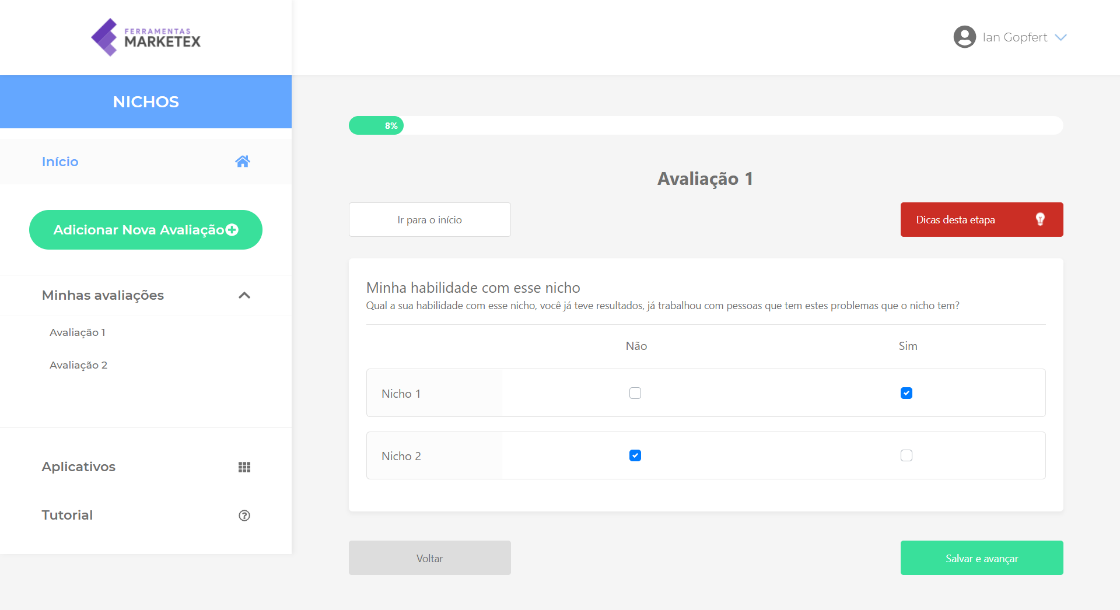Click the plus icon on Adicionar Nova Avaliação
Screen dimensions: 1120x610
[232, 230]
